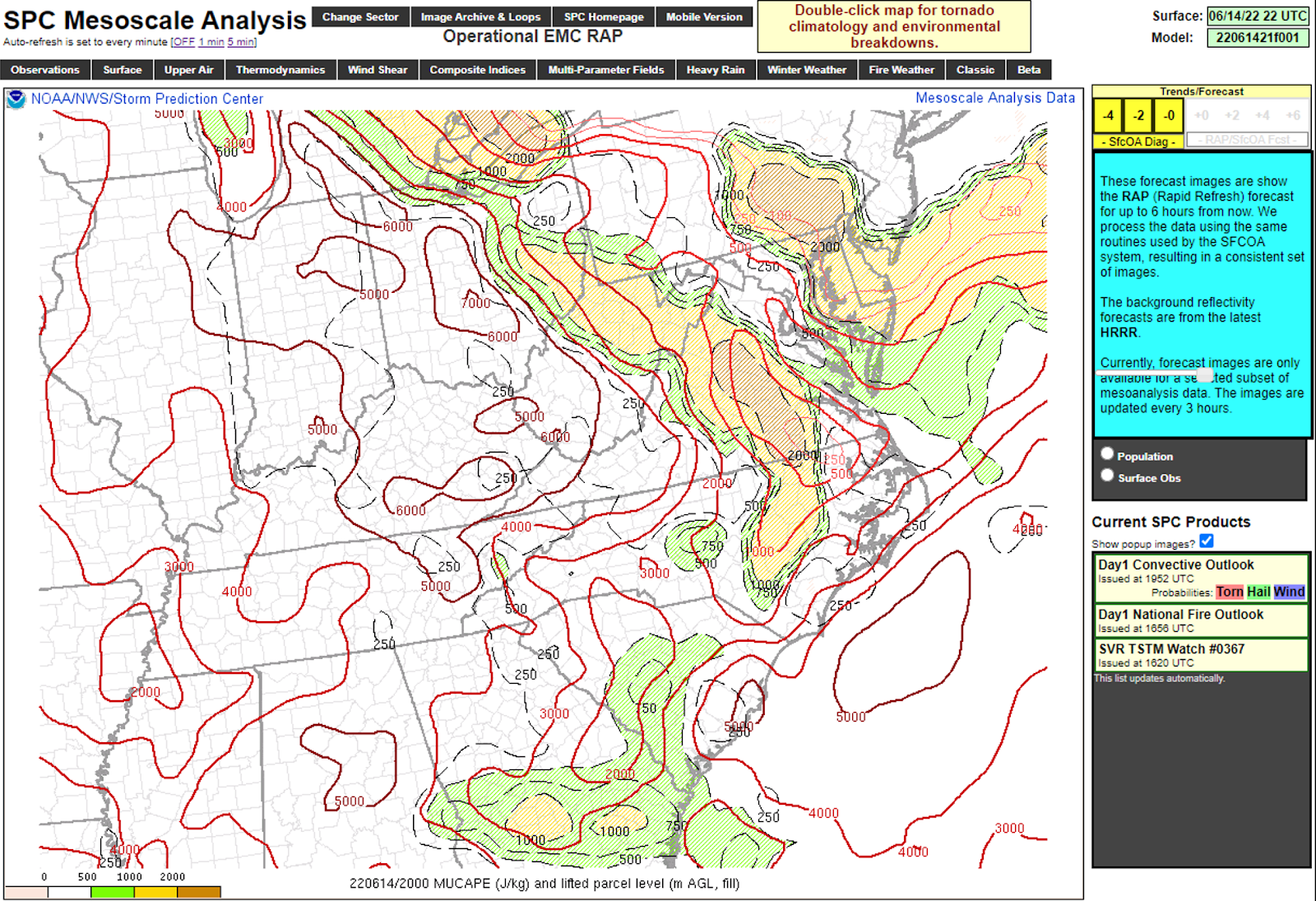
Task: Click the NOAA logo icon
Action: [x=16, y=100]
